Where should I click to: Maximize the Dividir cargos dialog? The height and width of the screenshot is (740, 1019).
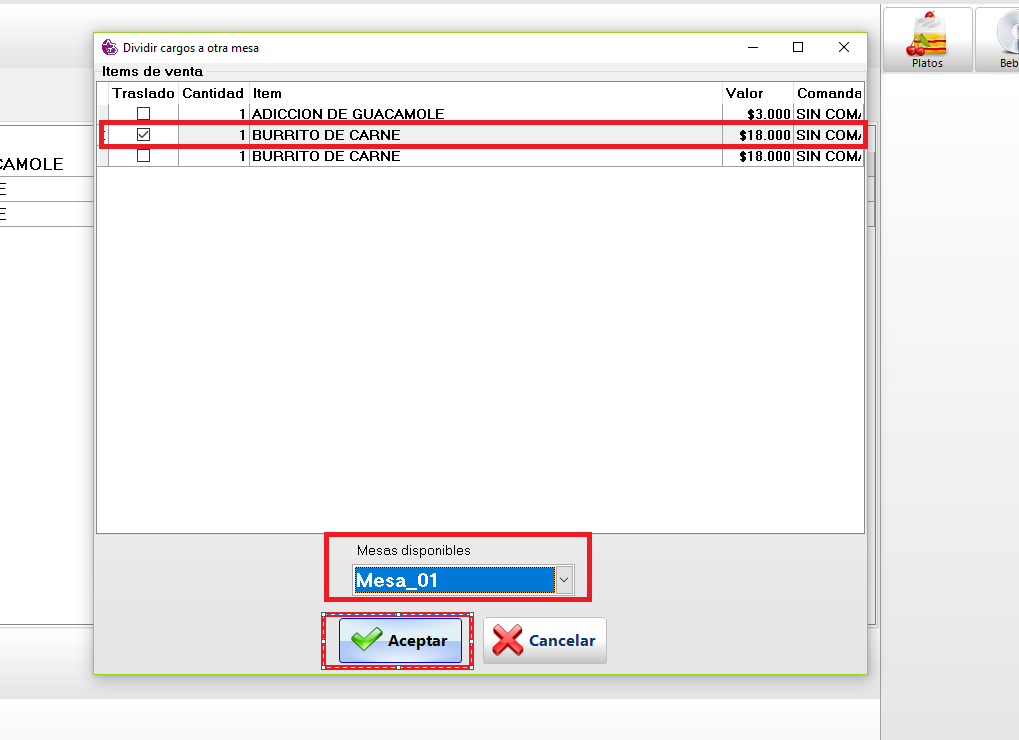[798, 47]
